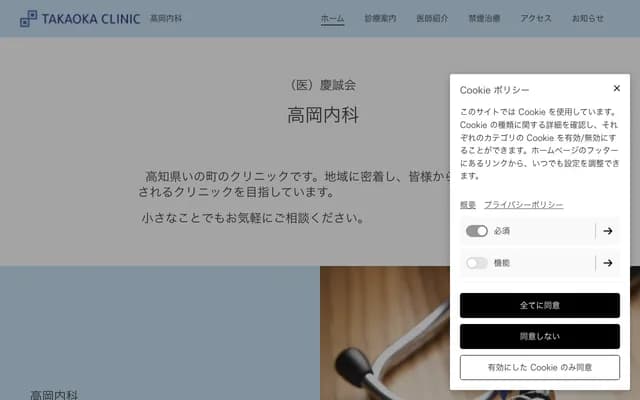
Task: Expand details arrow for 機能 cookies
Action: pos(607,263)
